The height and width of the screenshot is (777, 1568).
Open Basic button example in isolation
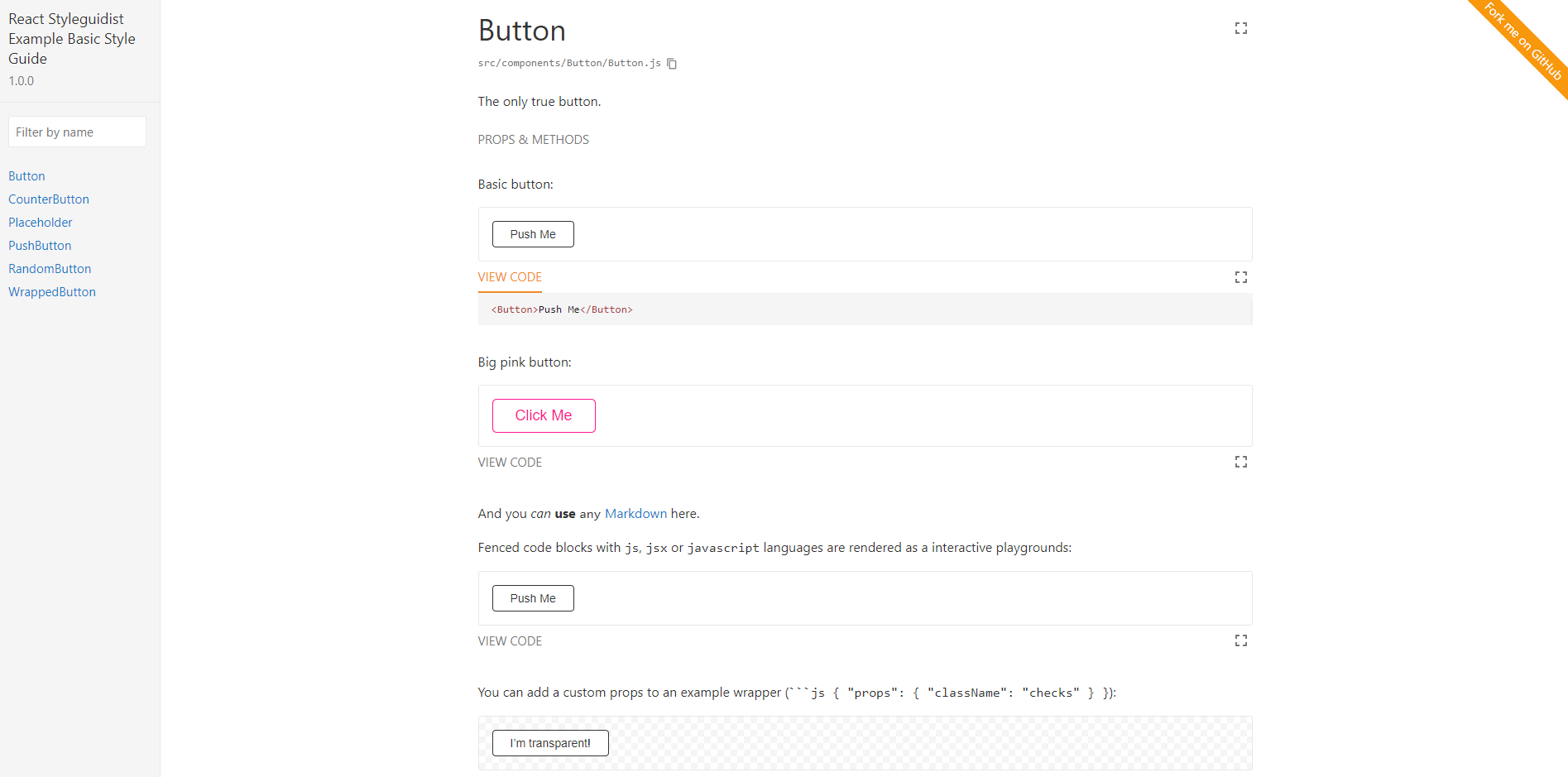coord(1240,277)
